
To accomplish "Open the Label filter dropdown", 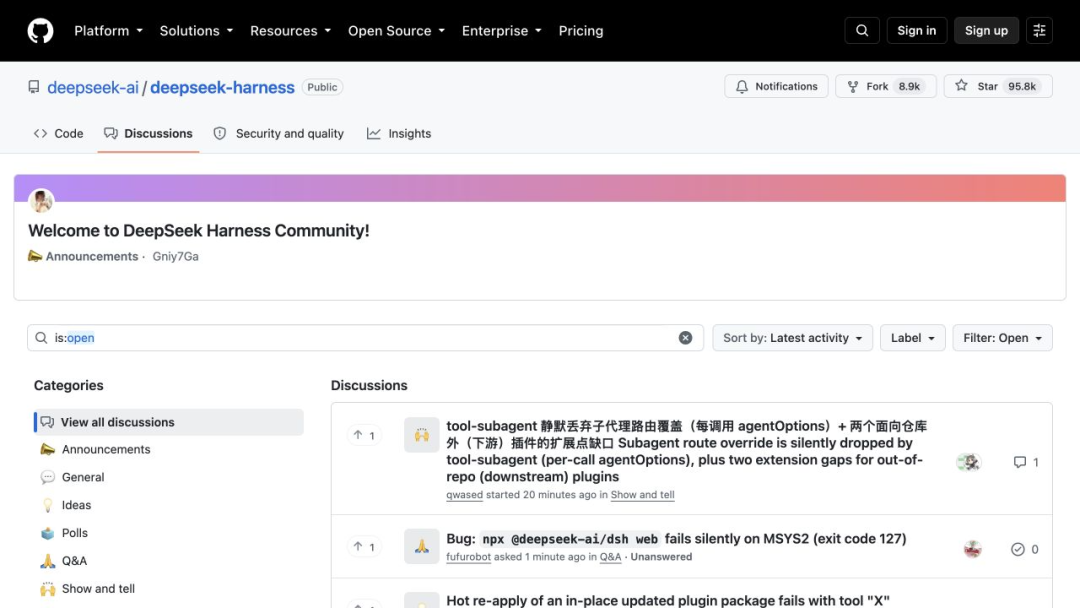I will pos(912,337).
